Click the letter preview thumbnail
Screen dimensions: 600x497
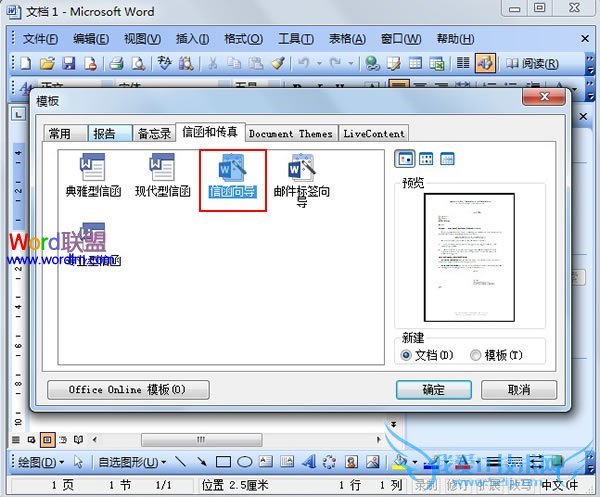[x=469, y=257]
